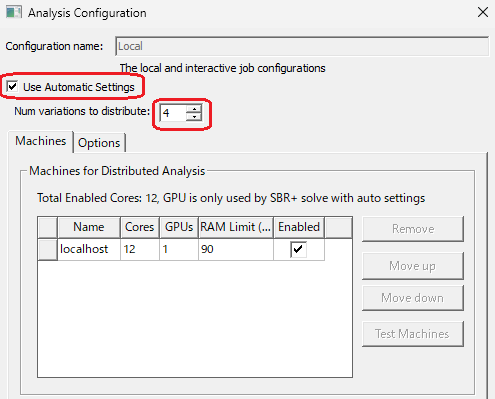Click the Num variations value field
The height and width of the screenshot is (399, 495).
coord(172,113)
